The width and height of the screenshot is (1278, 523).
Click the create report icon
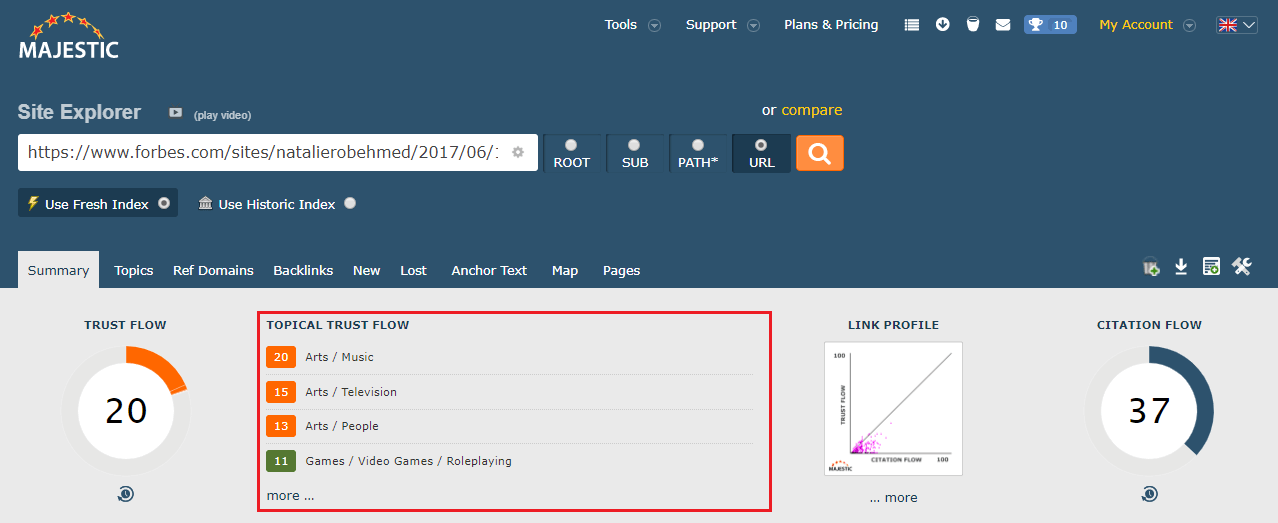(x=1211, y=267)
